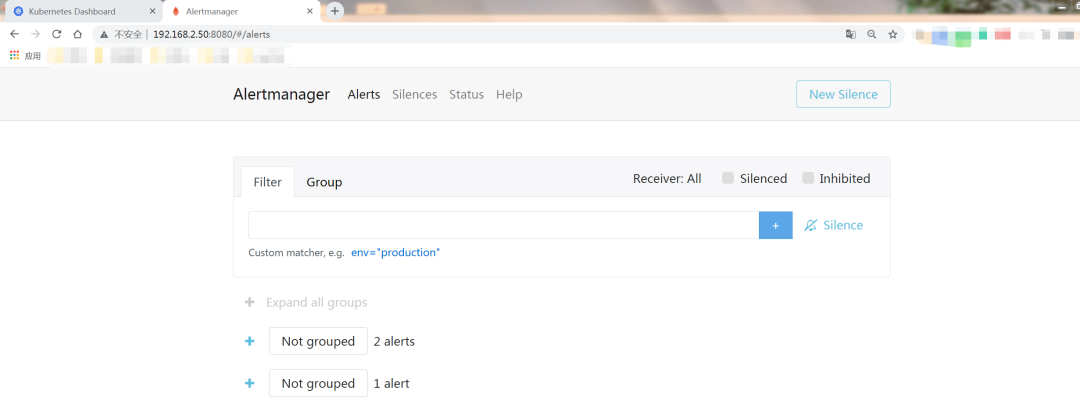The height and width of the screenshot is (402, 1080).
Task: Click the 2 alerts count text
Action: 394,341
